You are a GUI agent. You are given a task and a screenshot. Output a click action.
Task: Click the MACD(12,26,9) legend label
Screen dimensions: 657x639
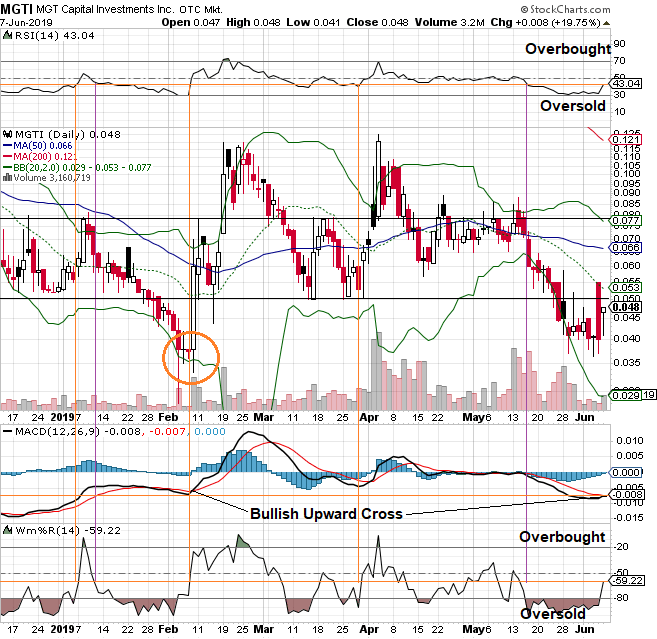57,431
